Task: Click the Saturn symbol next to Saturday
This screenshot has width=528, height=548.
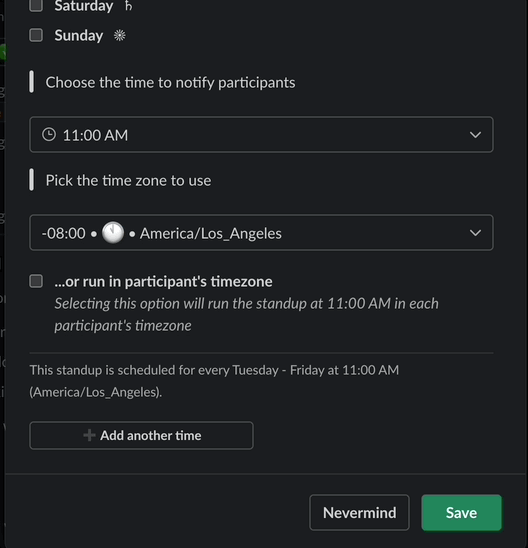Action: pos(129,5)
